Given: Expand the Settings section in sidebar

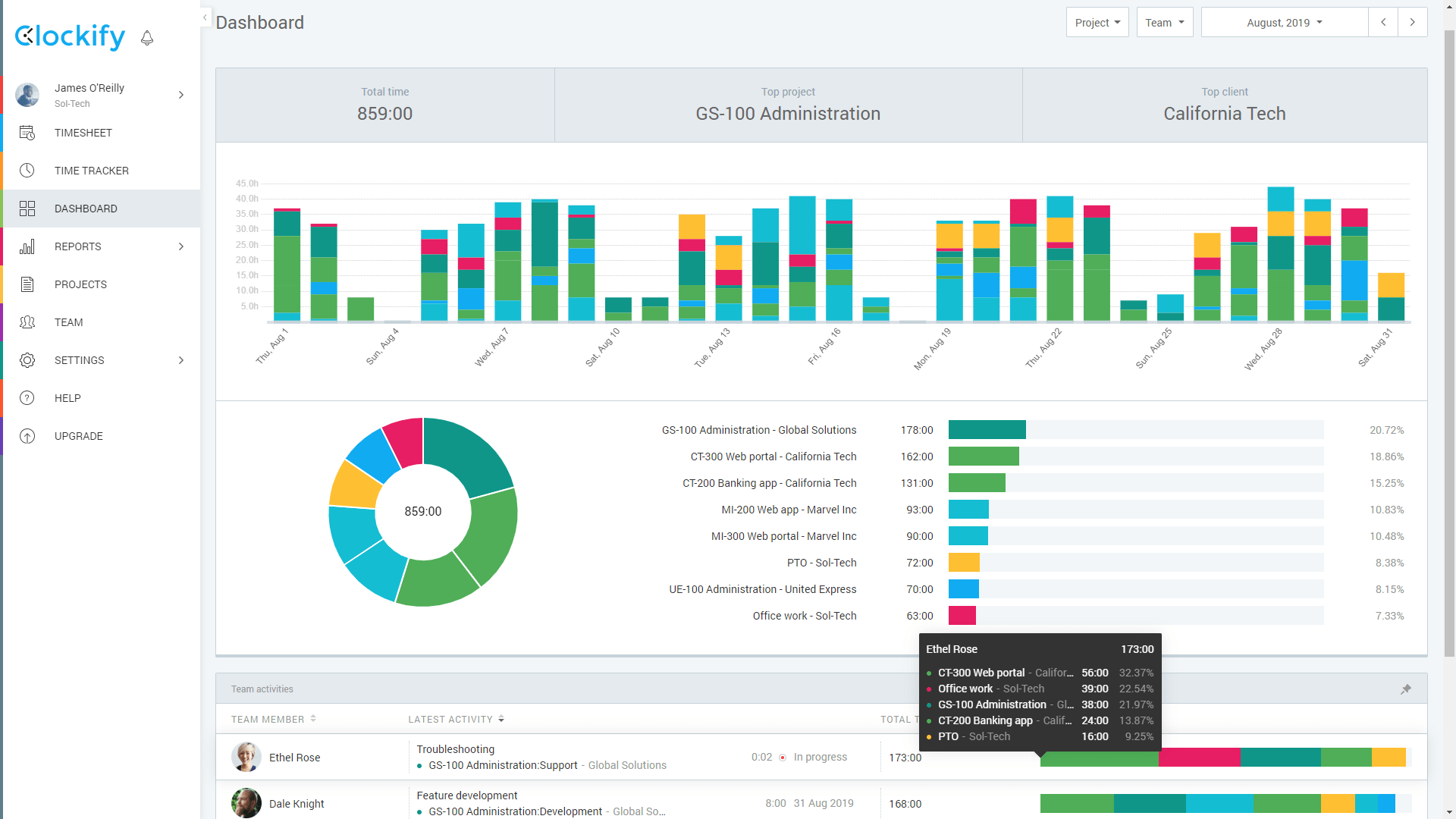Looking at the screenshot, I should pos(181,360).
